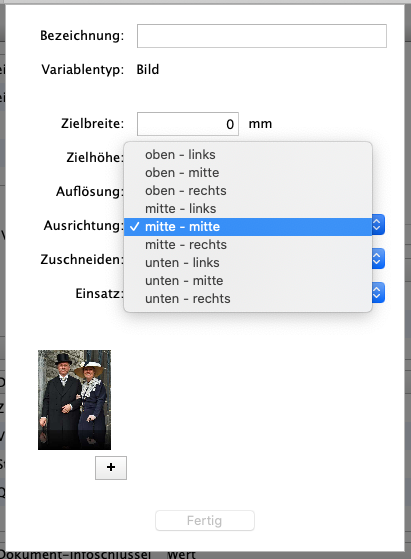Screen dimensions: 411x559
Task: Choose the checked "mitte - mitte" option
Action: click(248, 227)
